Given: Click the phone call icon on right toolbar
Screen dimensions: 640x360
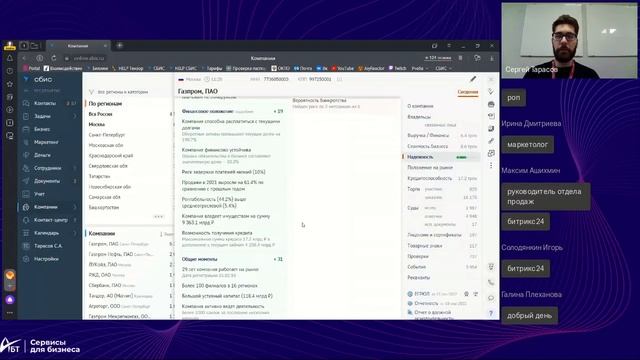Looking at the screenshot, I should 491,282.
